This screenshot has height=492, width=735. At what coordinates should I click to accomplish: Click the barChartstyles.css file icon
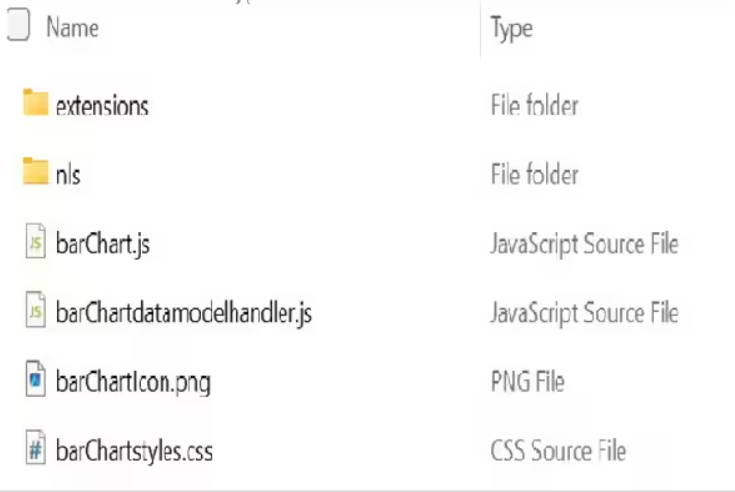point(35,450)
